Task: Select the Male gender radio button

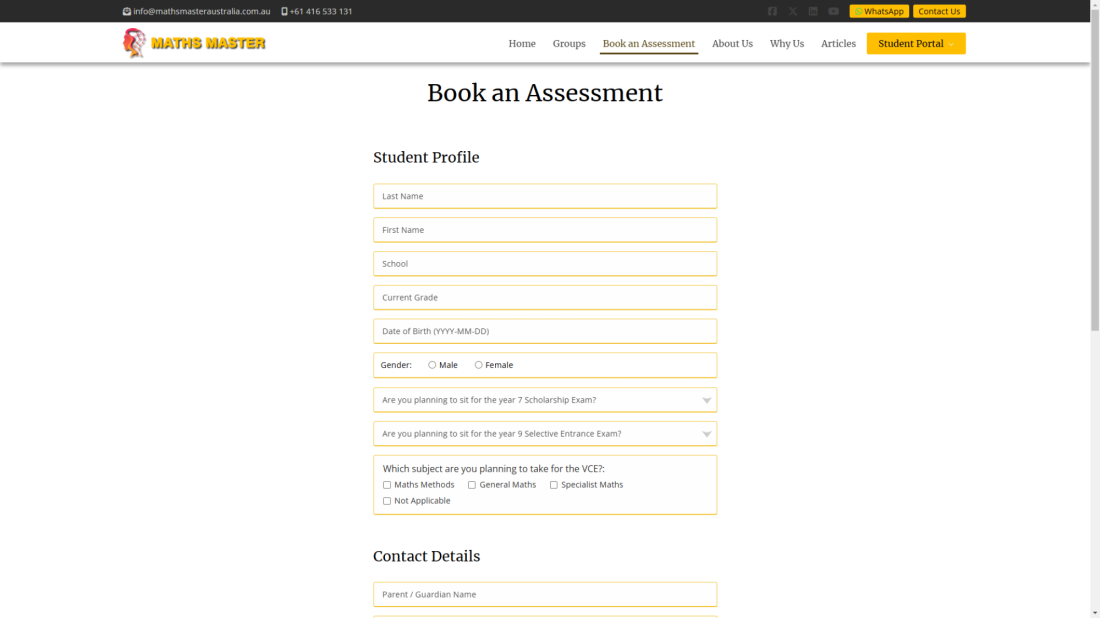Action: tap(432, 365)
